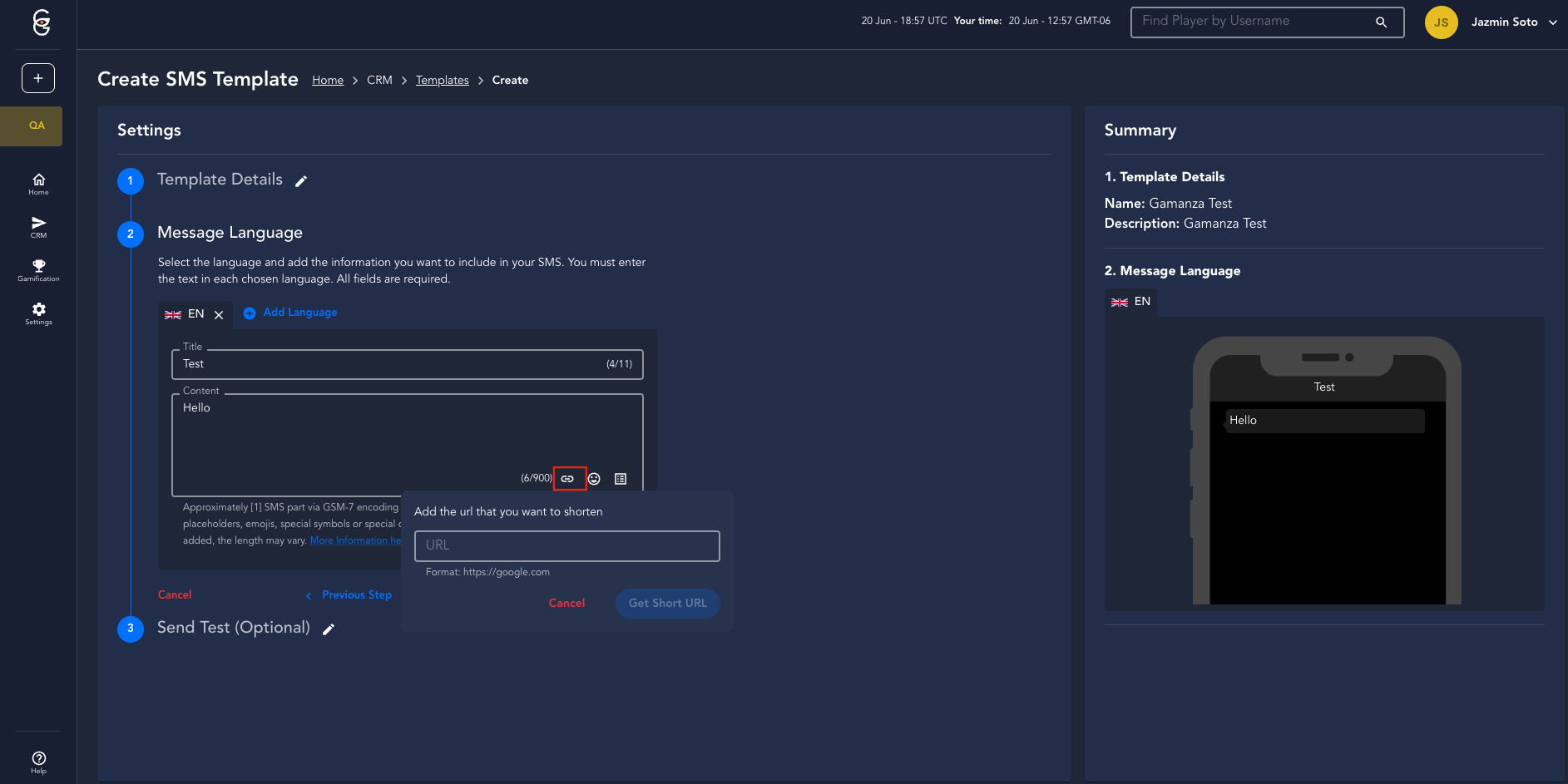
Task: Open the Templates breadcrumb link
Action: pos(442,81)
